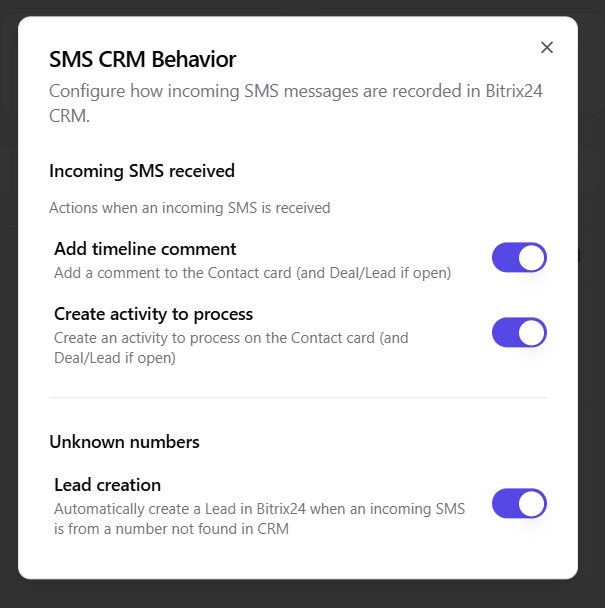Click the dimmed backdrop left of the dialog
The width and height of the screenshot is (605, 608).
pos(8,300)
